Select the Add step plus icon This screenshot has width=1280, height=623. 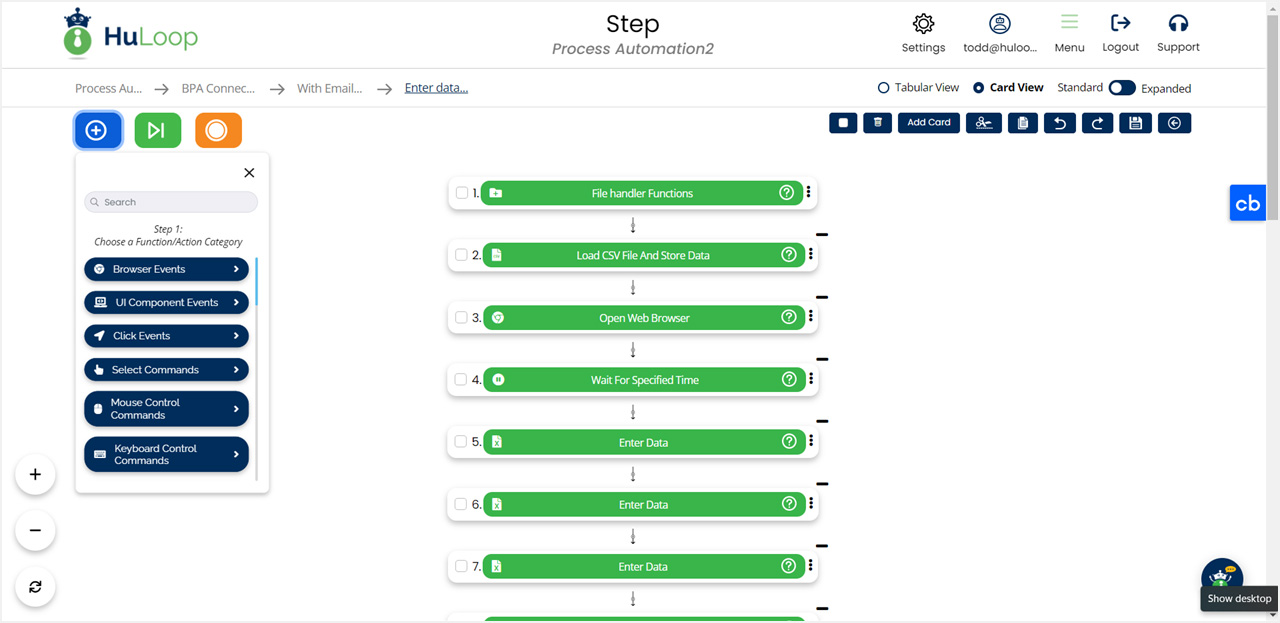point(97,130)
